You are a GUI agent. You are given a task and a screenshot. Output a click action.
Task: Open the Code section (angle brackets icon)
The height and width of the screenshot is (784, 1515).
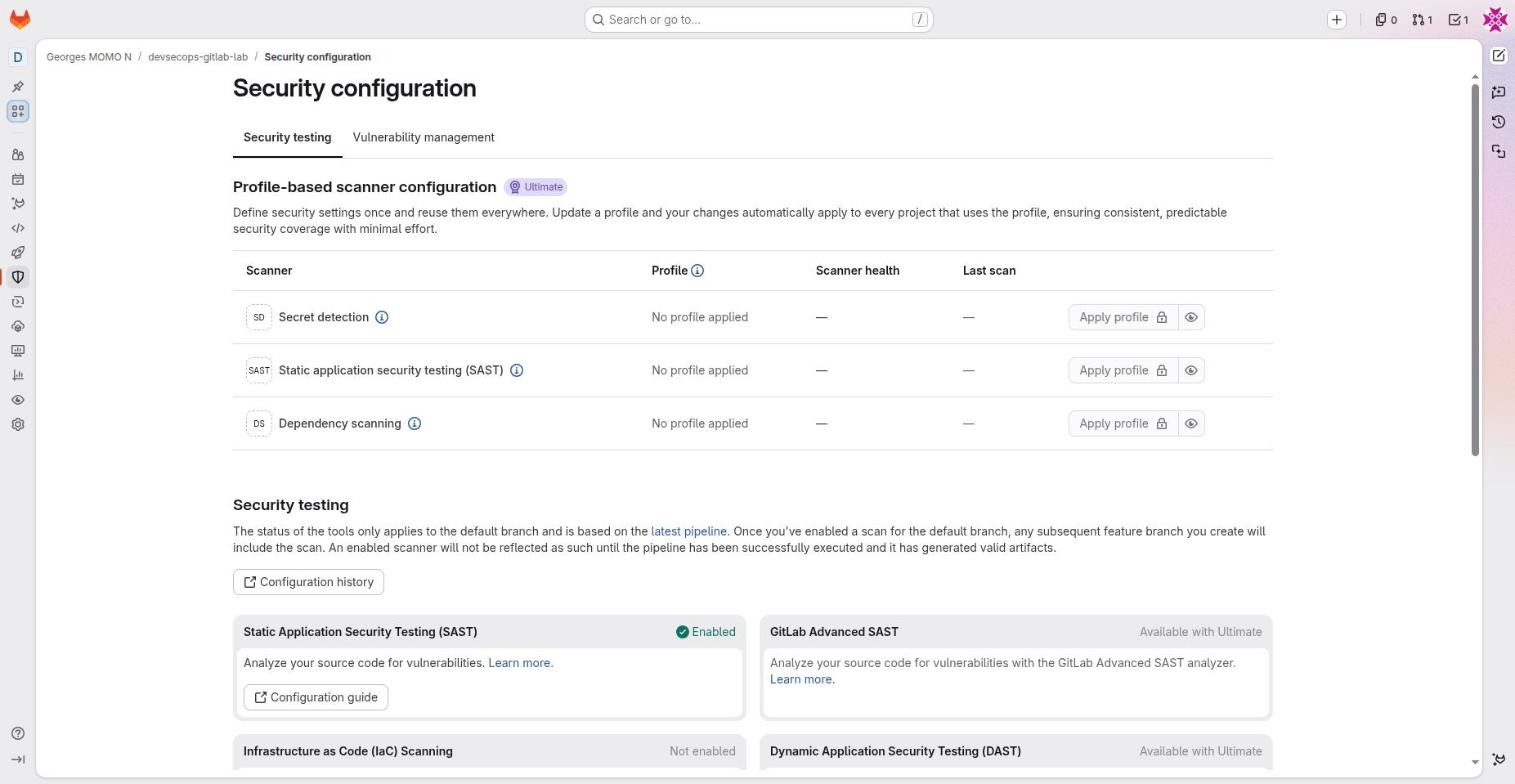pyautogui.click(x=18, y=228)
